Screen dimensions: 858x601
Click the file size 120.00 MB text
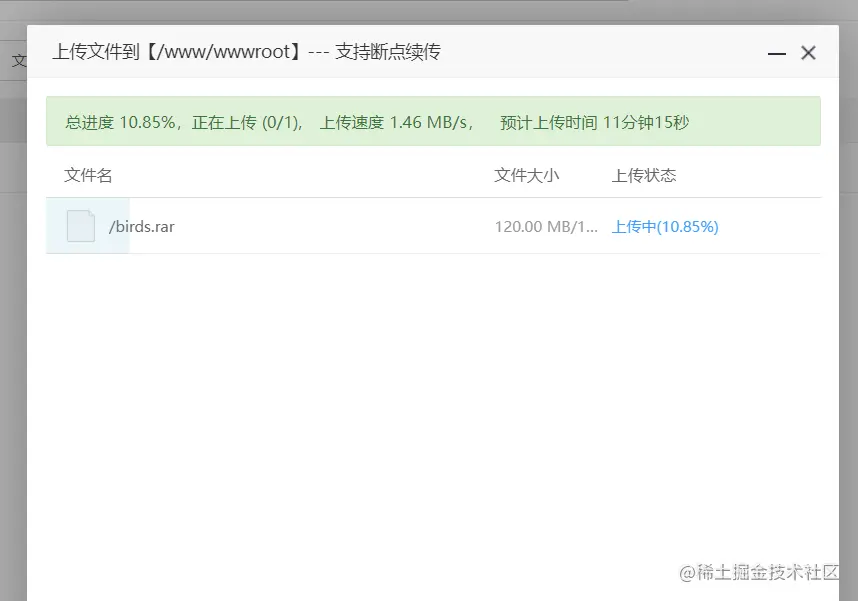pyautogui.click(x=546, y=227)
